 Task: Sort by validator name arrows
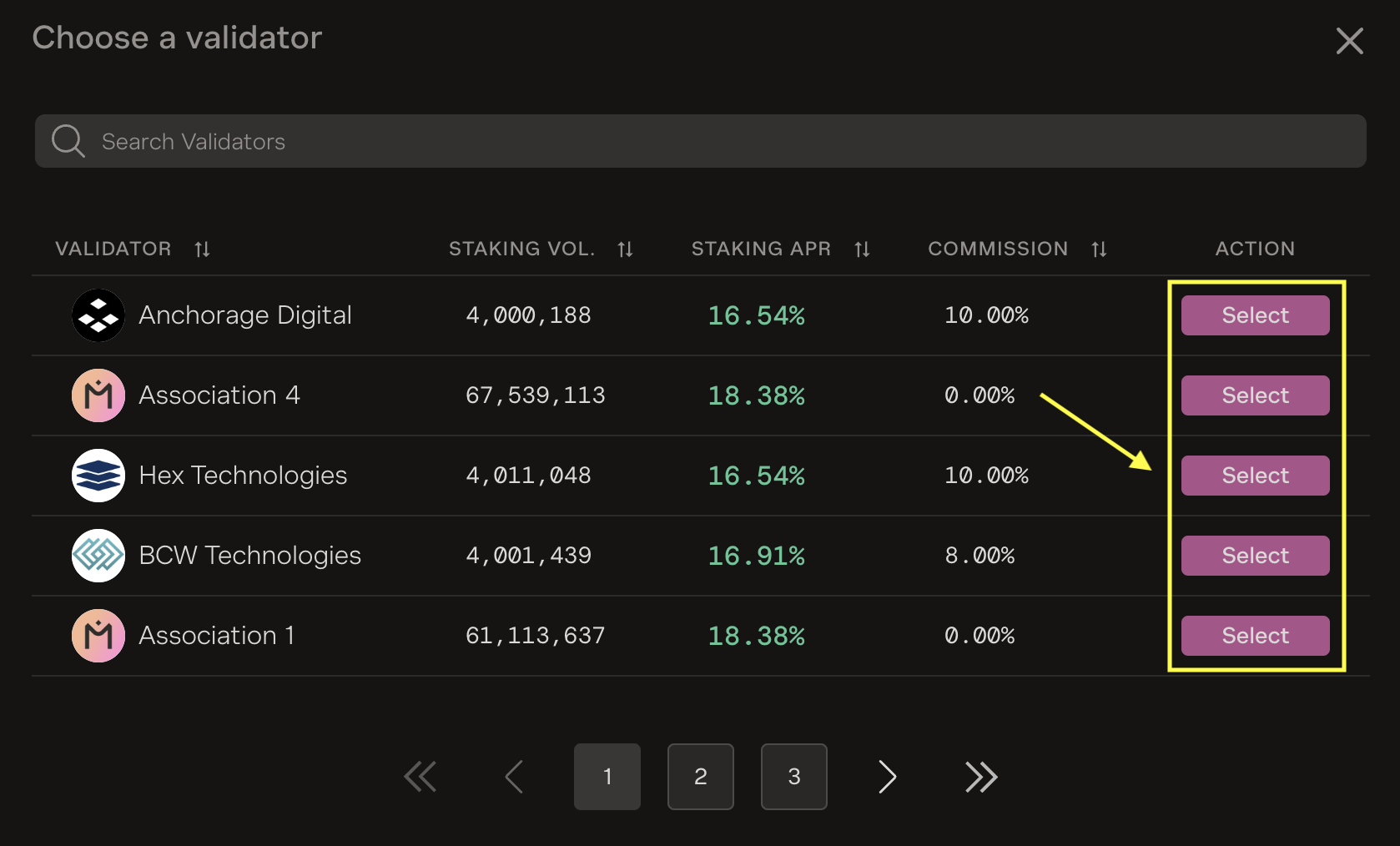tap(202, 249)
